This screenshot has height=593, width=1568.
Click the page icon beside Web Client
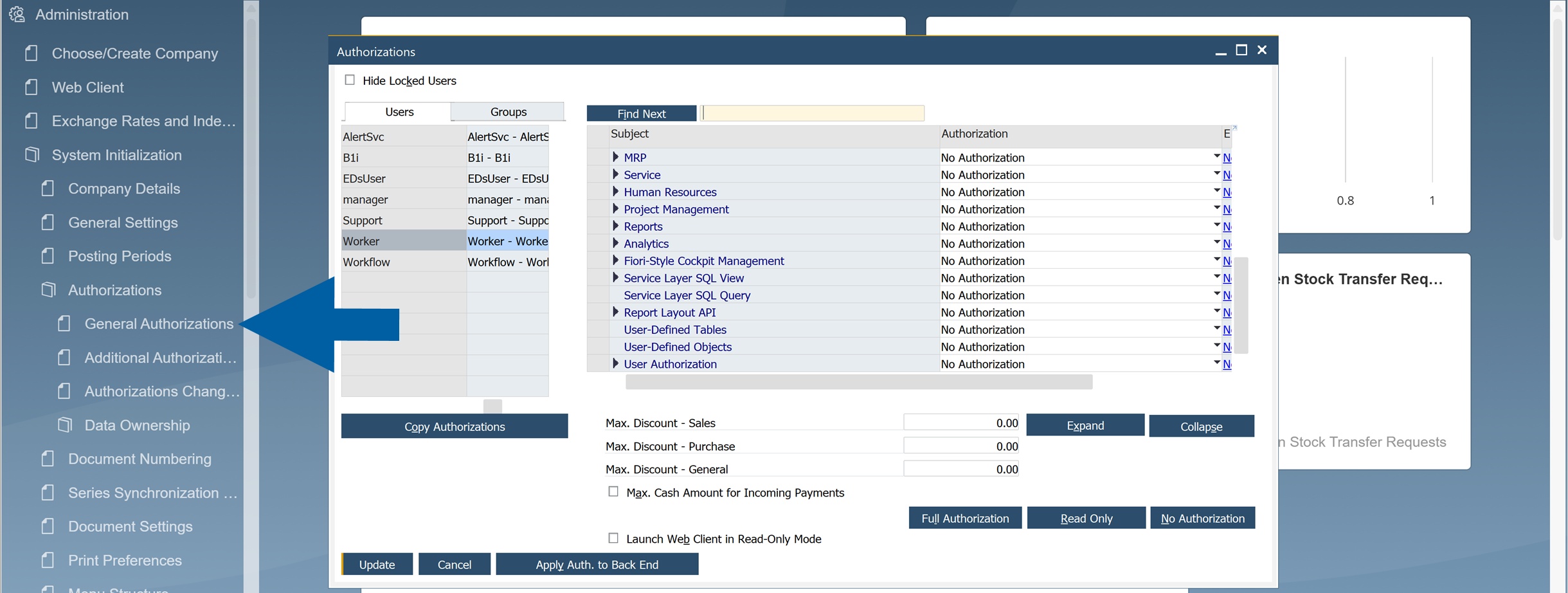point(31,87)
